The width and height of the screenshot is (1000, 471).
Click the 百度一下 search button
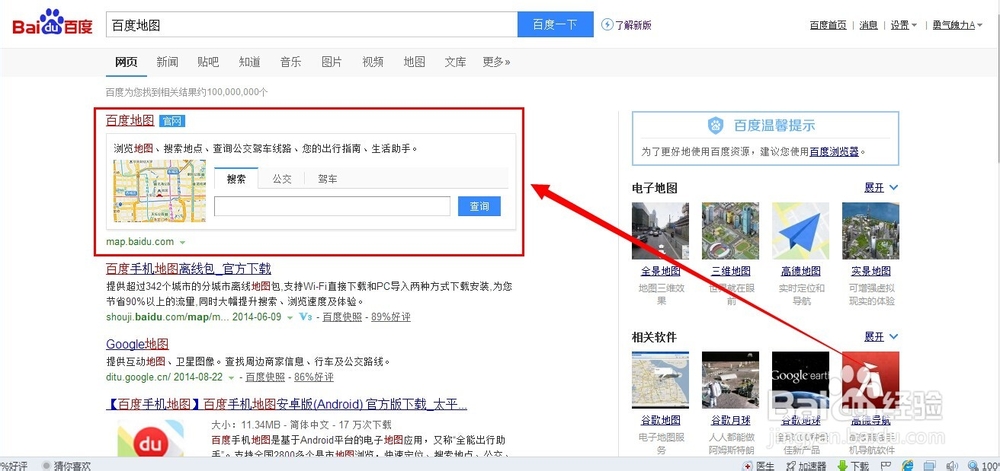pyautogui.click(x=555, y=25)
